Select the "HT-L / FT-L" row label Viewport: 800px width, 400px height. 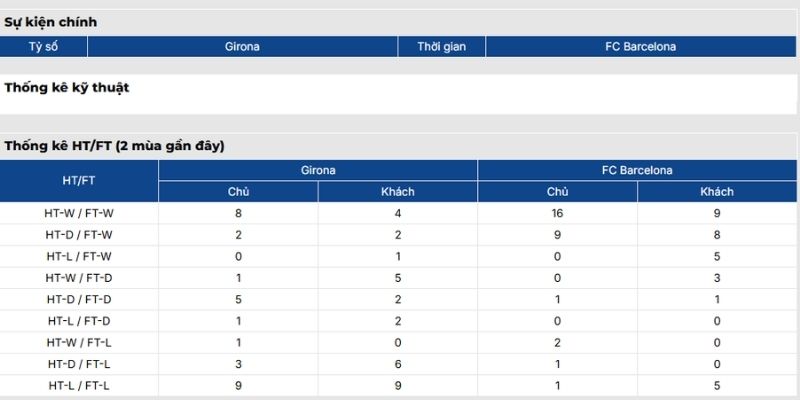[x=79, y=385]
